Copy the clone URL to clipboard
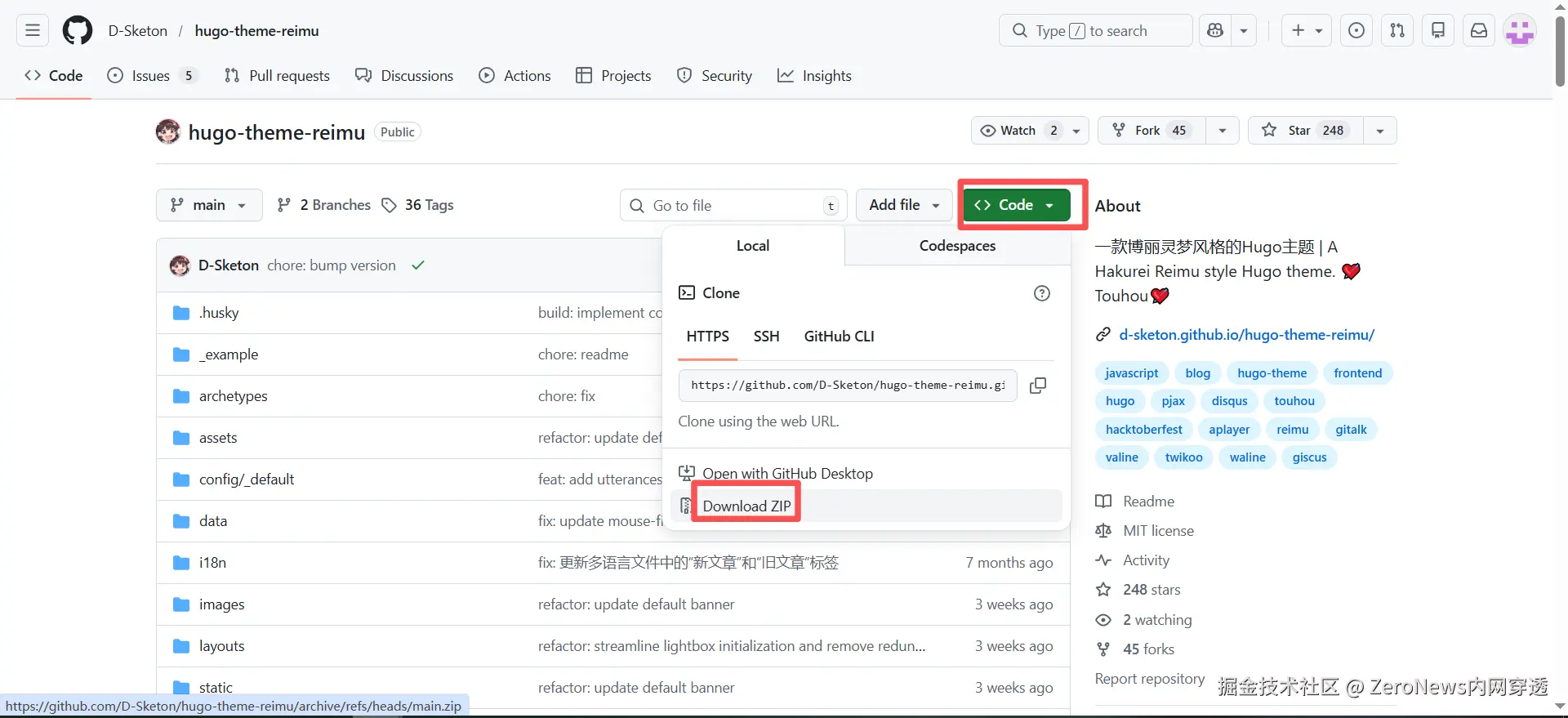The width and height of the screenshot is (1568, 718). 1038,386
